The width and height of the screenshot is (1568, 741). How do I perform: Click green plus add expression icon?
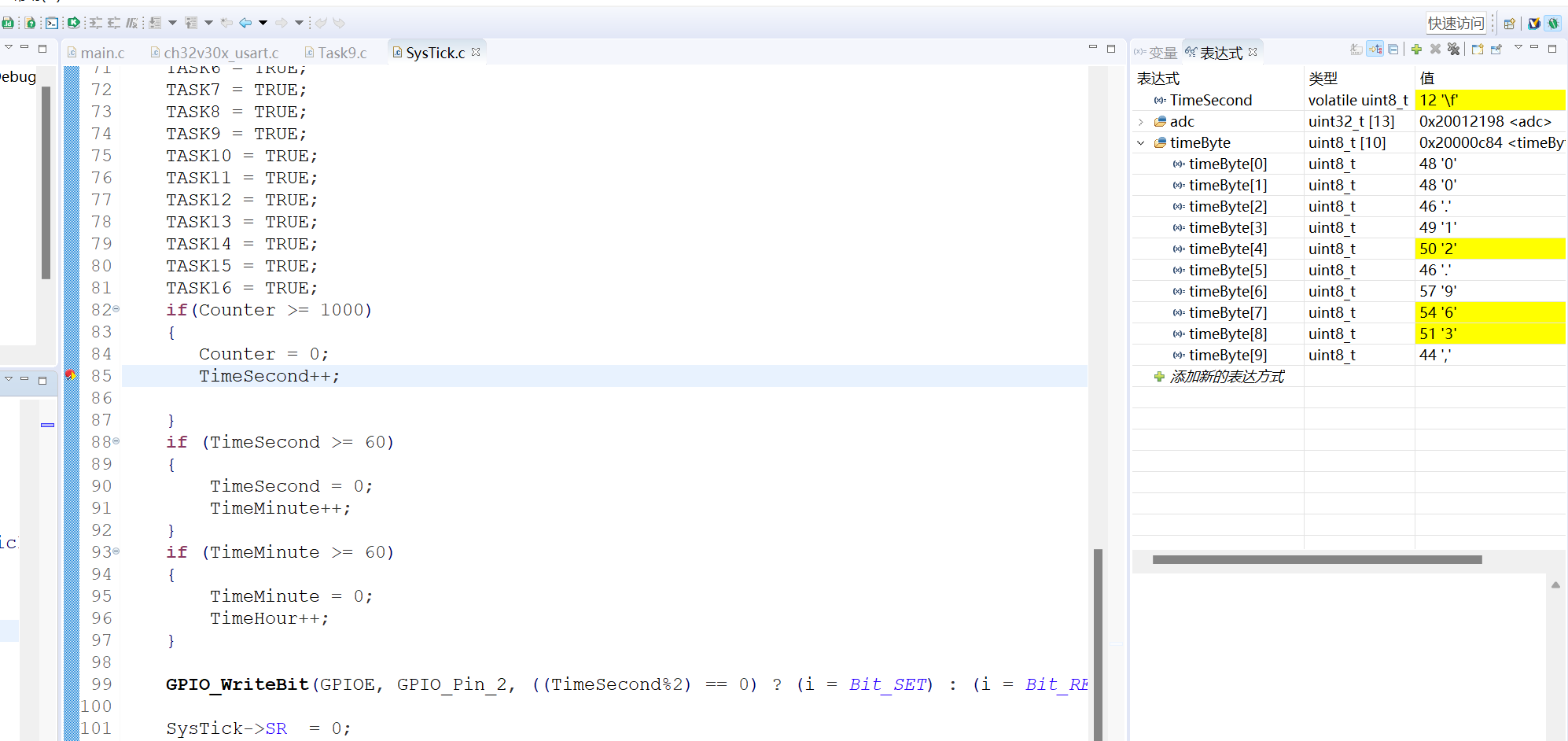click(1416, 49)
